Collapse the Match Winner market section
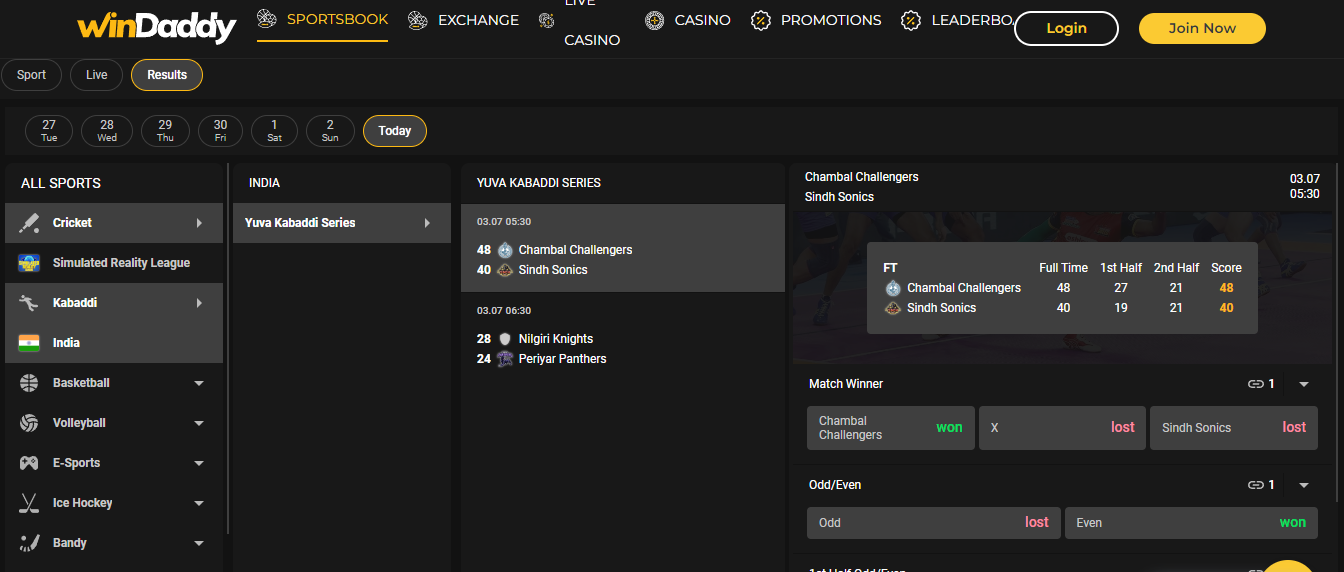Screen dimensions: 1344x572 coord(1303,384)
